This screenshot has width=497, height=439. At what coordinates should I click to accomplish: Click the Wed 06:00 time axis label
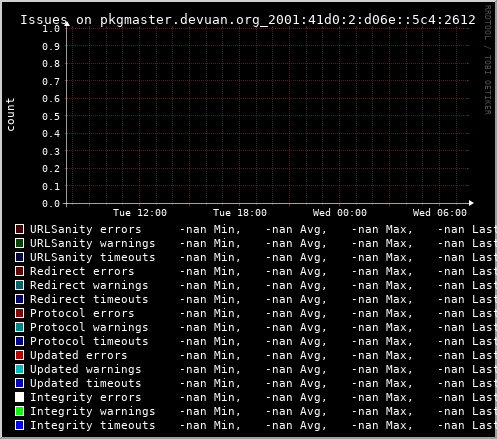click(440, 213)
